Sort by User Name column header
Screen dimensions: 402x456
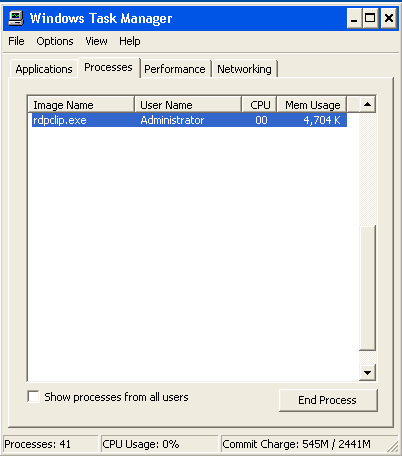pyautogui.click(x=188, y=105)
